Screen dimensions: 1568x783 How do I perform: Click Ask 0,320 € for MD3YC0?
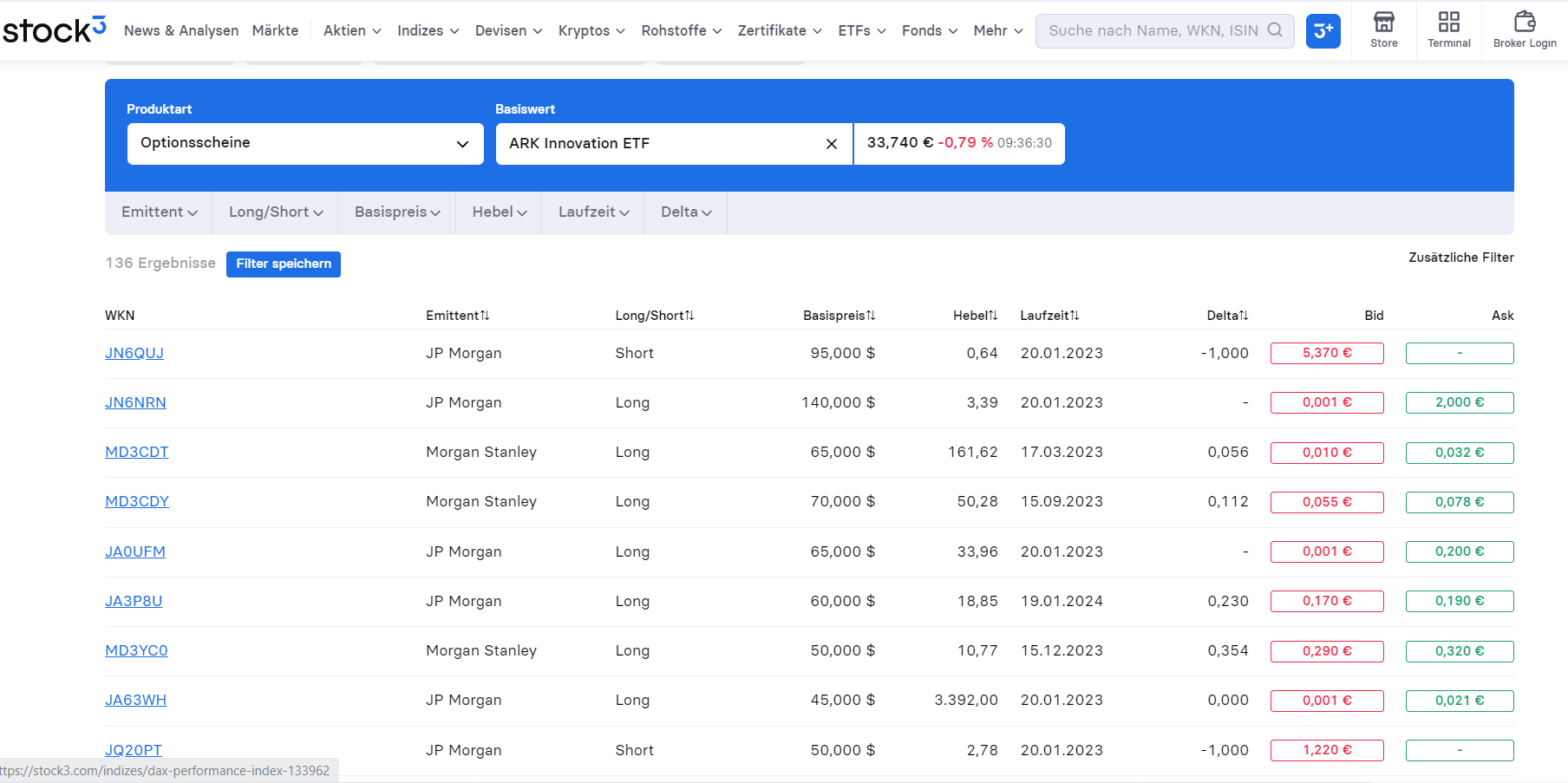coord(1460,651)
